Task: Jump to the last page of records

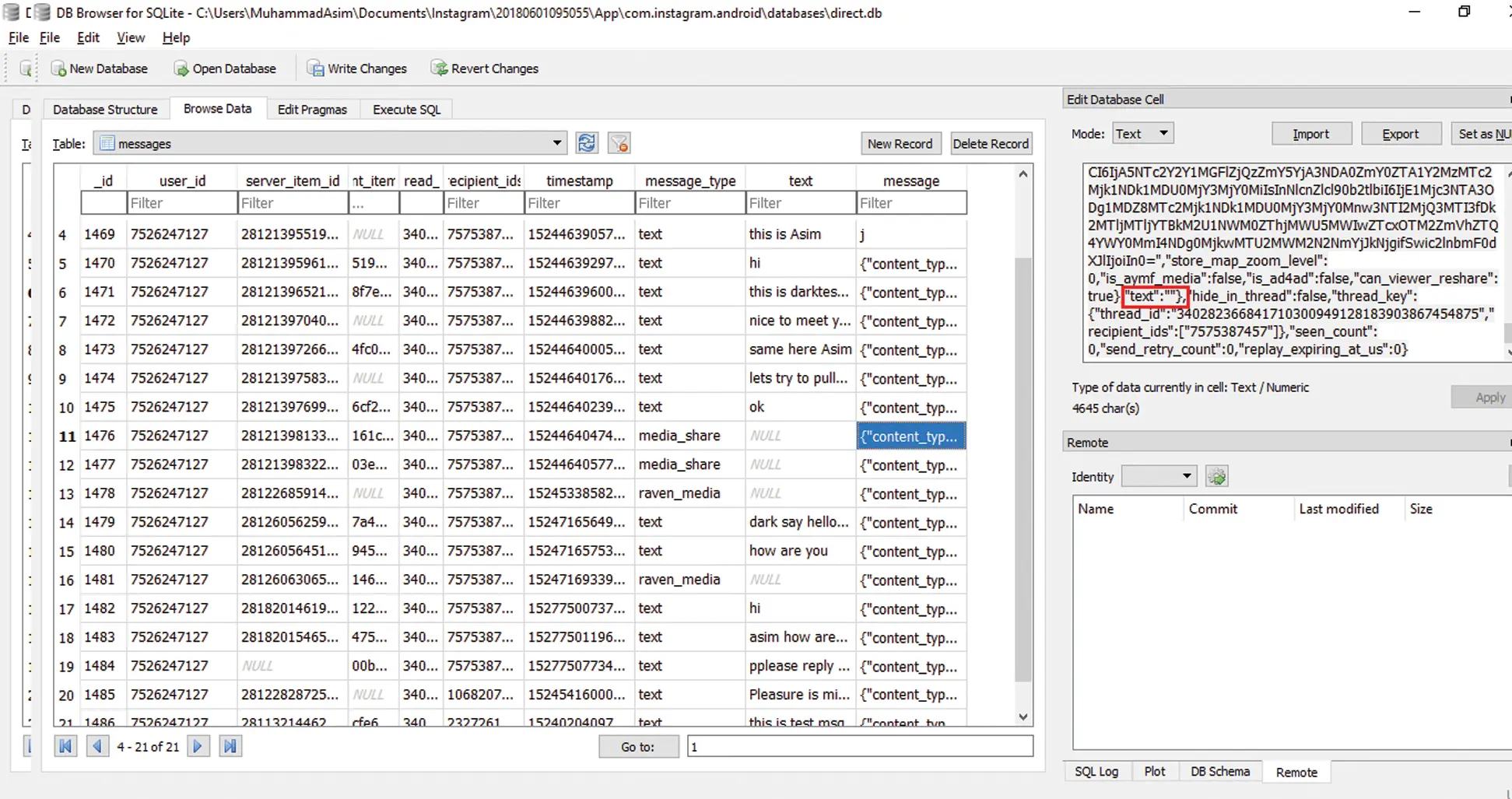Action: [x=230, y=746]
